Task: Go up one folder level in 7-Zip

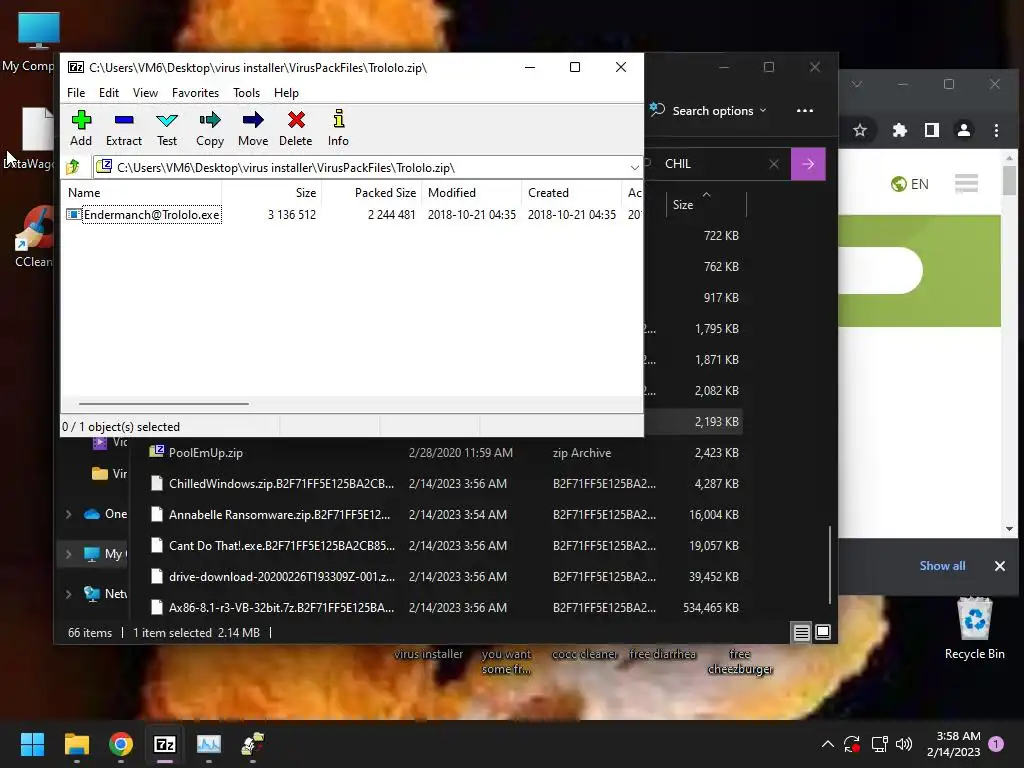Action: [x=73, y=167]
